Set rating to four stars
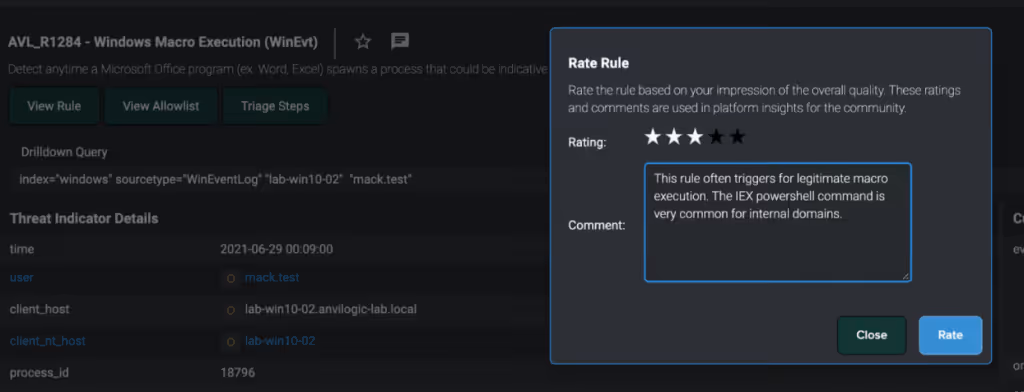The height and width of the screenshot is (392, 1024). [716, 137]
